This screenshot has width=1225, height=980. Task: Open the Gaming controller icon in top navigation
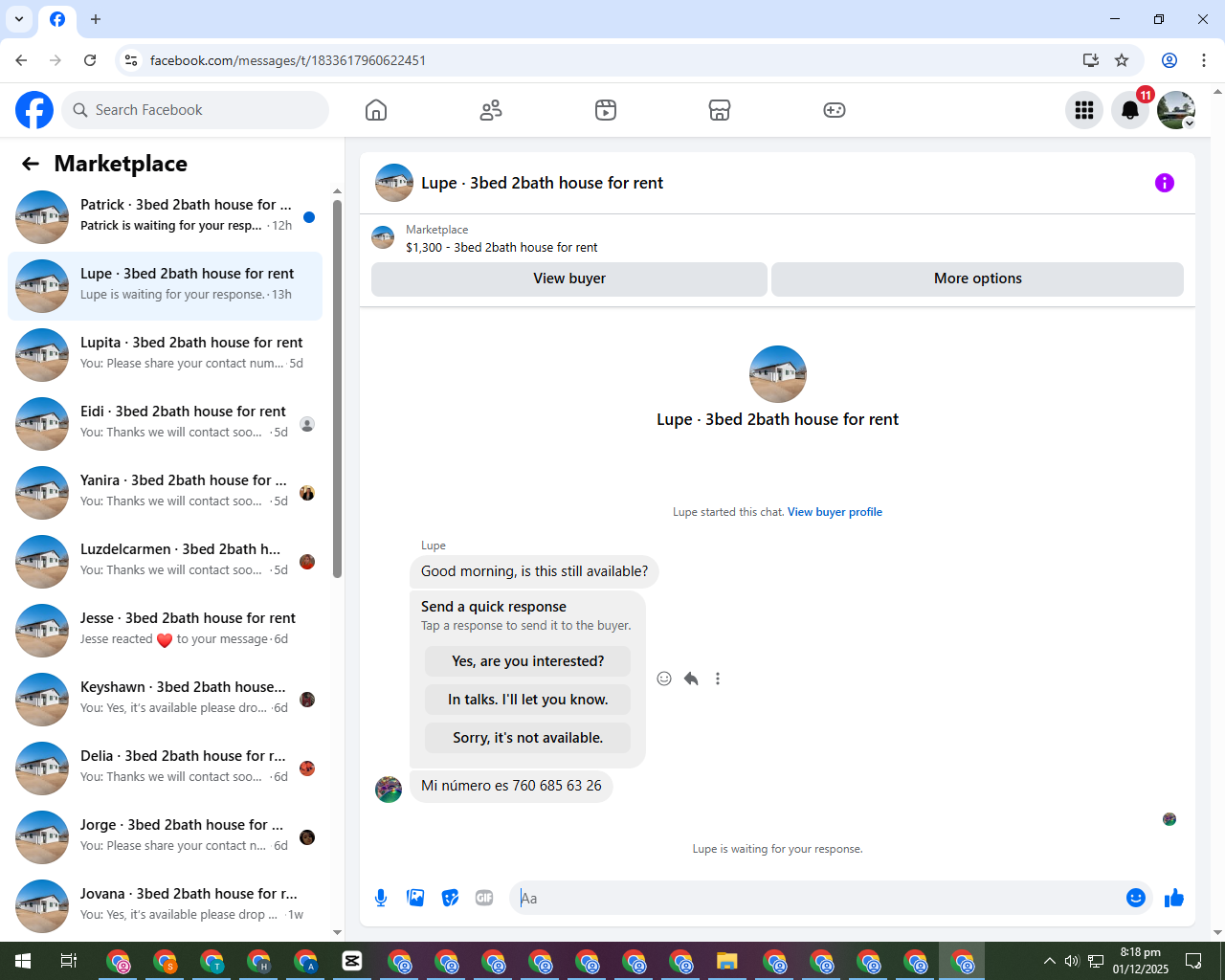tap(835, 110)
